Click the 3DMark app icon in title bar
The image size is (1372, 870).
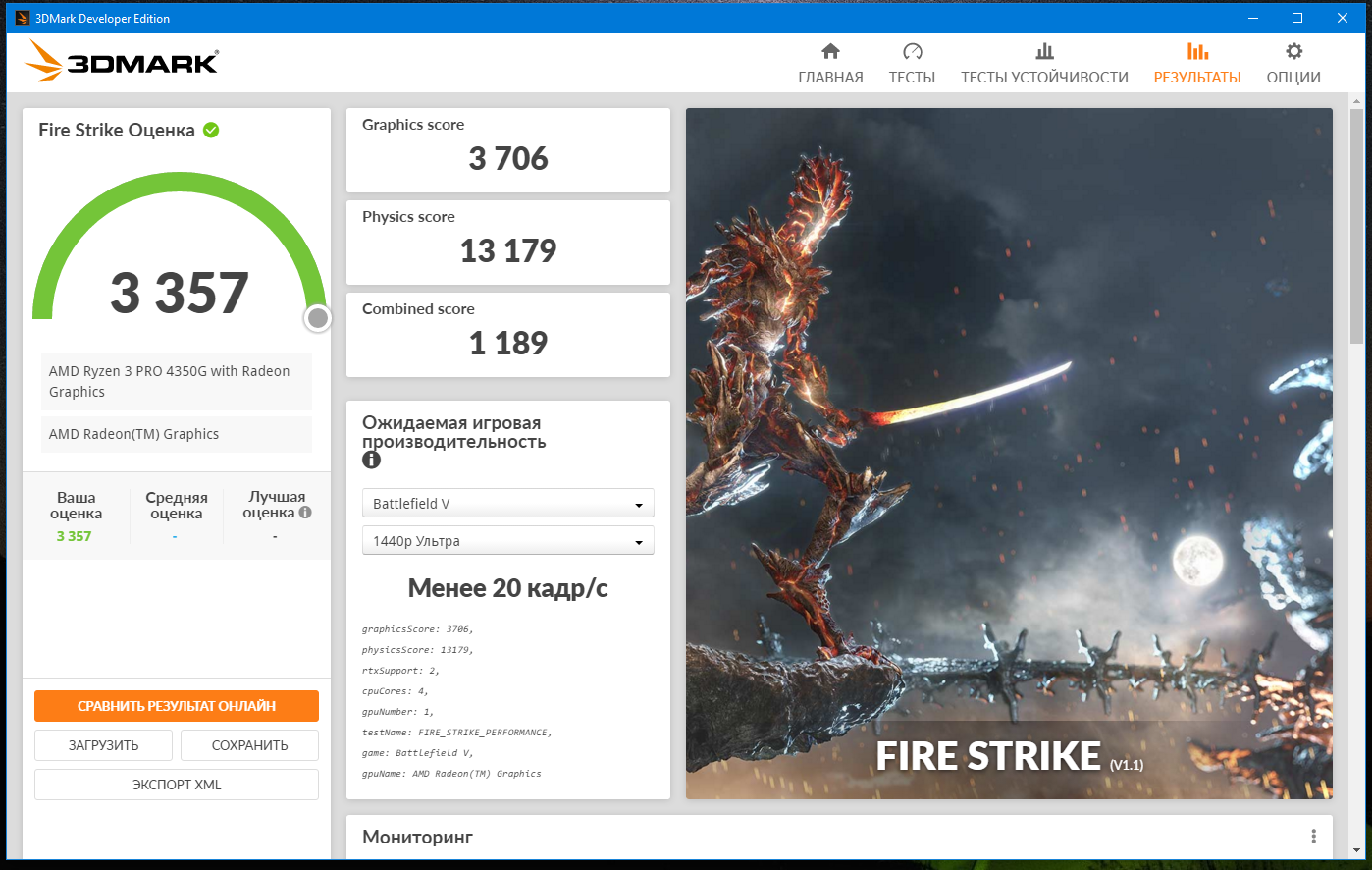point(23,18)
